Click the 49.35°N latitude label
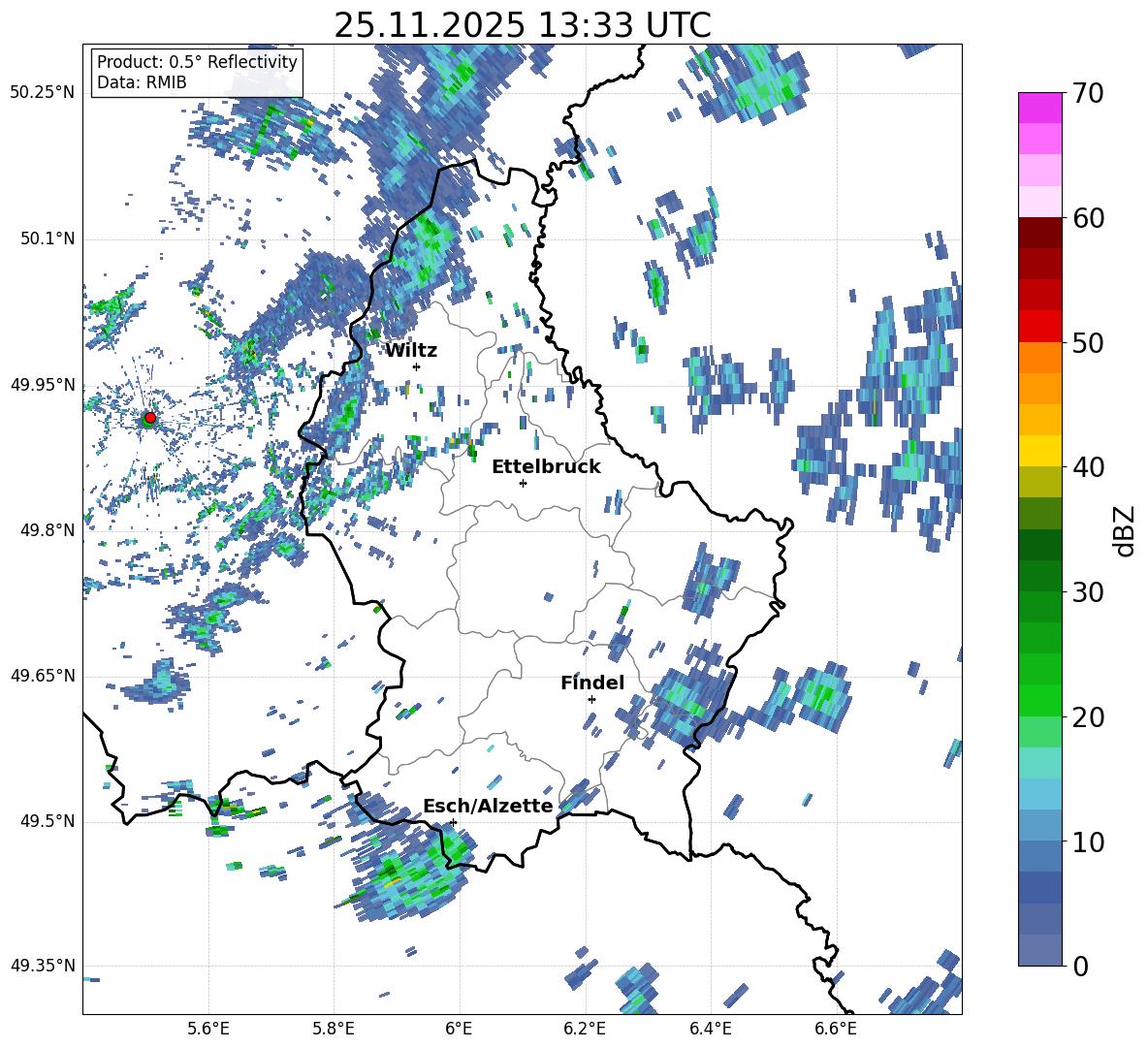1148x1048 pixels. [43, 966]
